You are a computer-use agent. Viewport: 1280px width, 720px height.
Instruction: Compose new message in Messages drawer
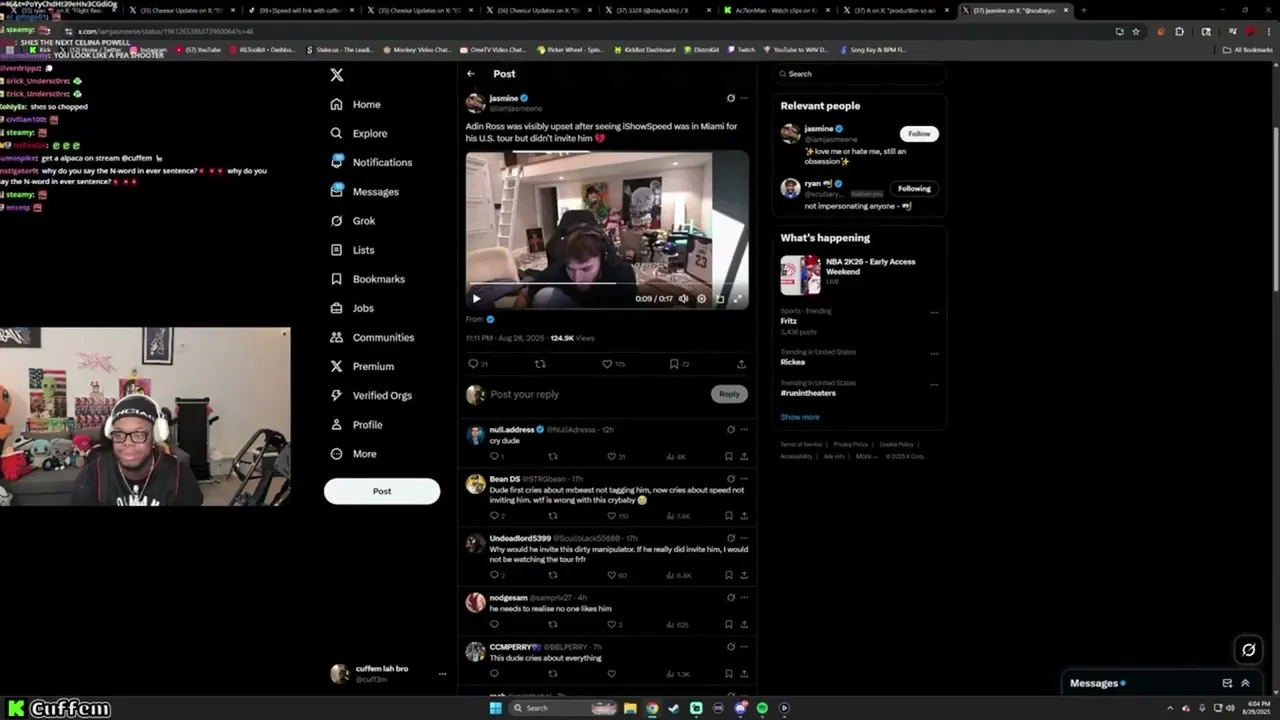pos(1227,683)
